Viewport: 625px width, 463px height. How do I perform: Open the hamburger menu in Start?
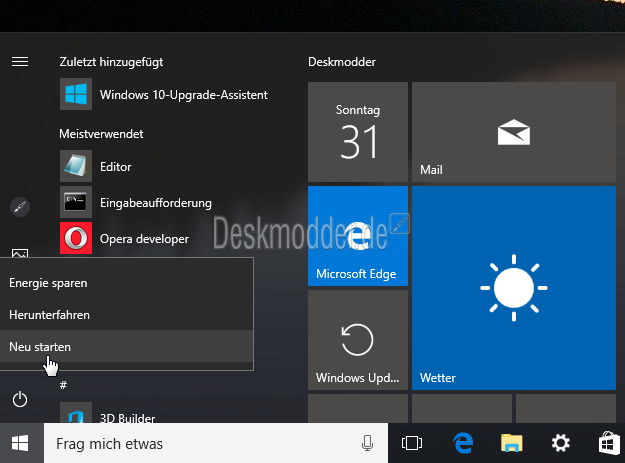pyautogui.click(x=20, y=62)
